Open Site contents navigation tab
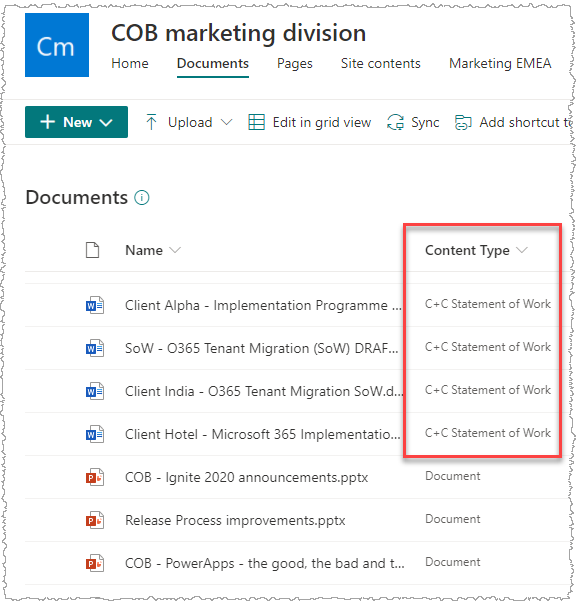This screenshot has width=576, height=605. tap(380, 63)
